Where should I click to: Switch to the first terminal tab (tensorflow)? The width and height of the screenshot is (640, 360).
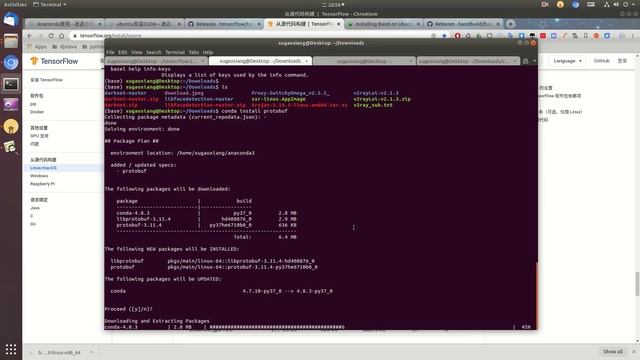(x=156, y=61)
